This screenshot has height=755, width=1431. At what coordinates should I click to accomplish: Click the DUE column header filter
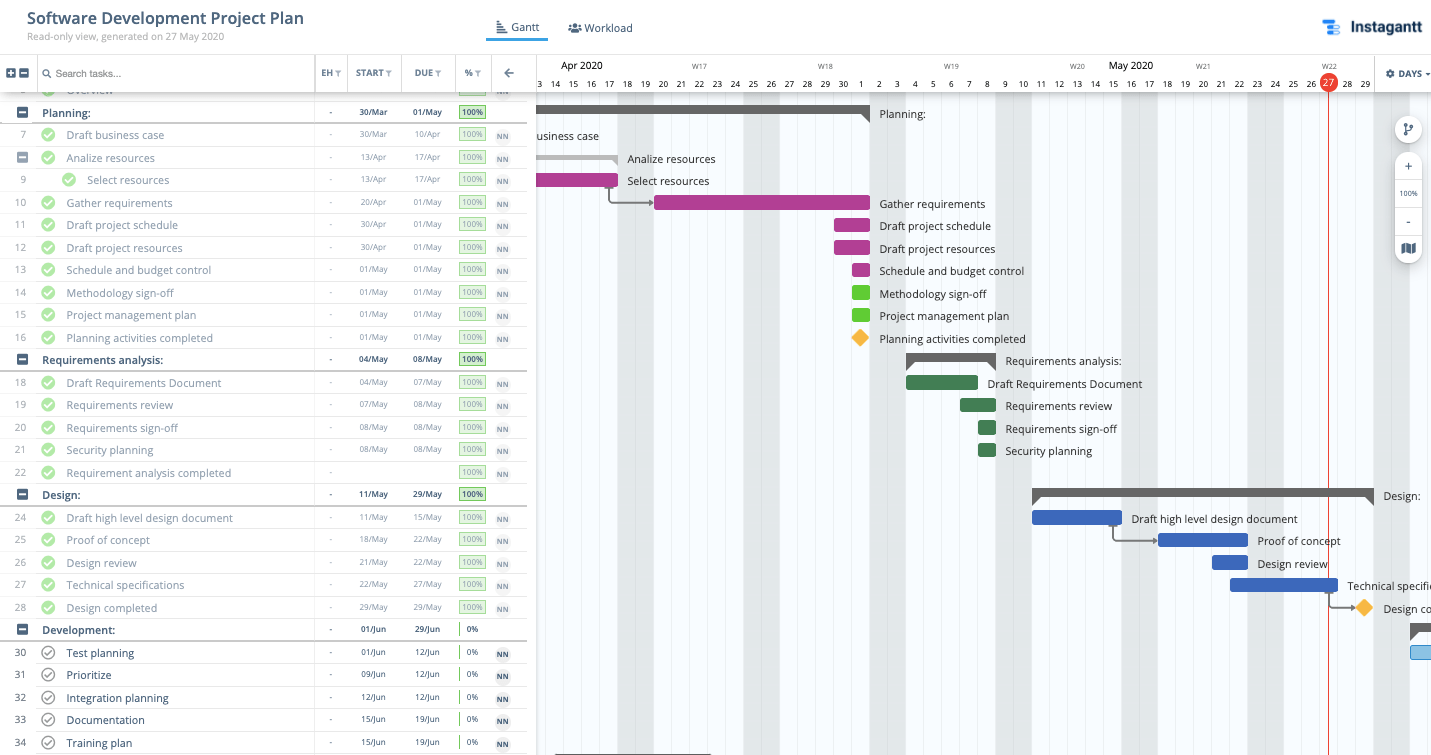[x=428, y=73]
